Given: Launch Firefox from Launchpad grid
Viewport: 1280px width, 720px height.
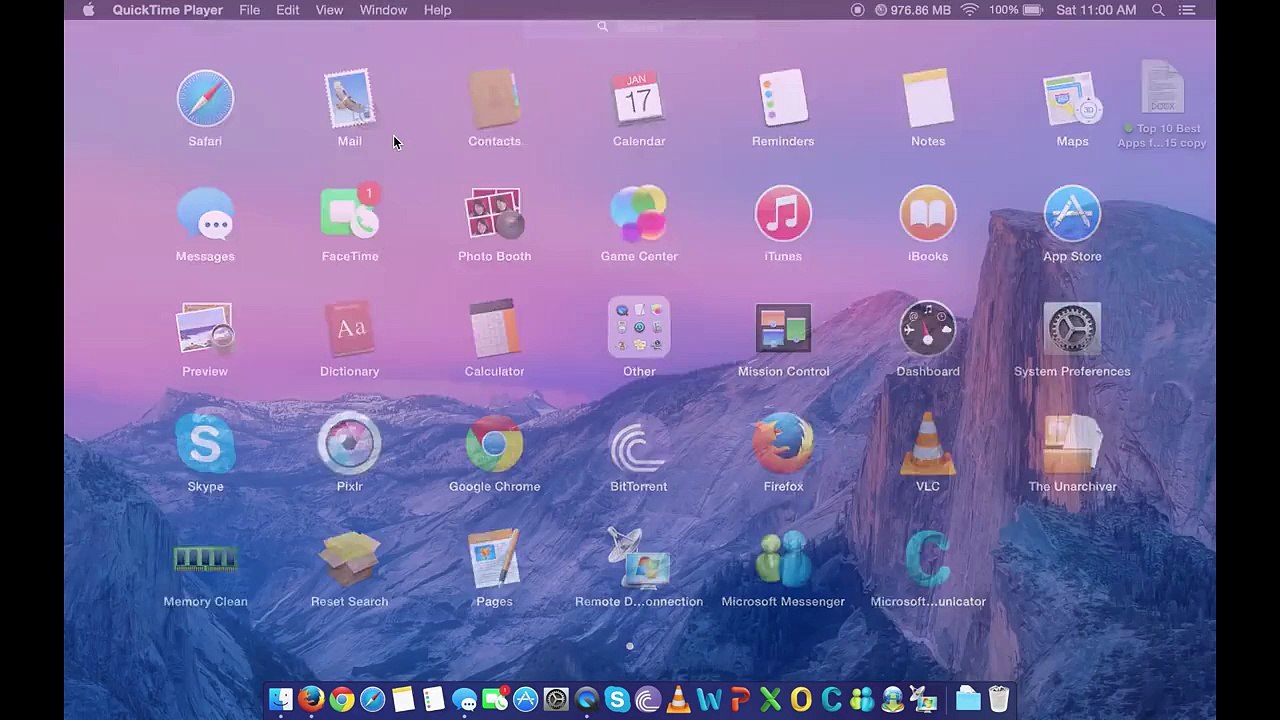Looking at the screenshot, I should [783, 444].
